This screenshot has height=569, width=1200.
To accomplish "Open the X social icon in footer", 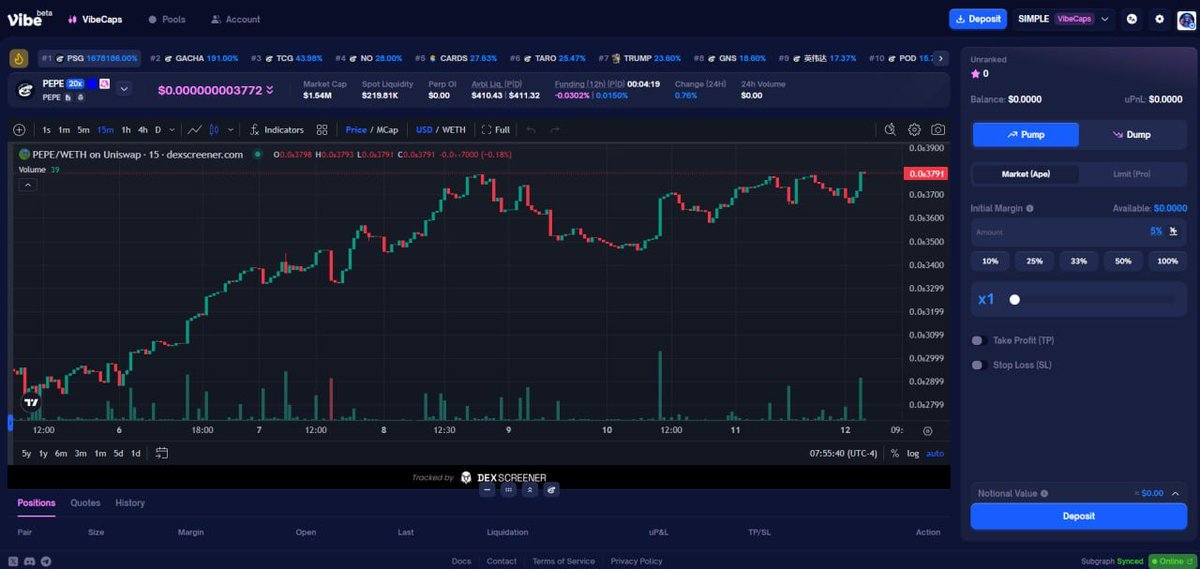I will coord(14,561).
